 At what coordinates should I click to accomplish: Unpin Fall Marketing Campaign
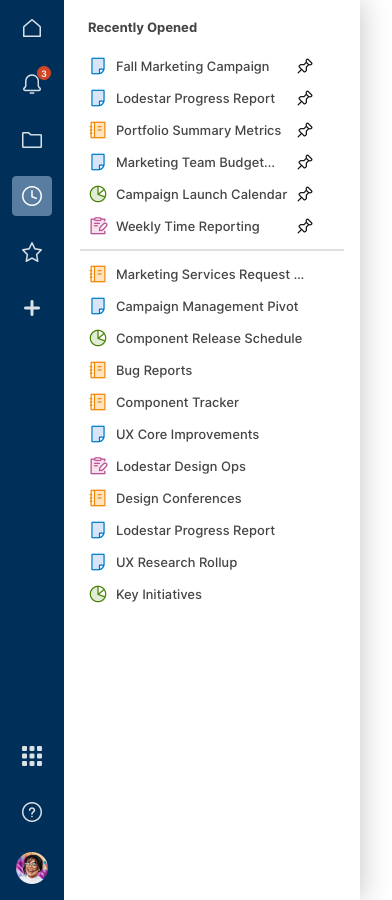[x=305, y=67]
